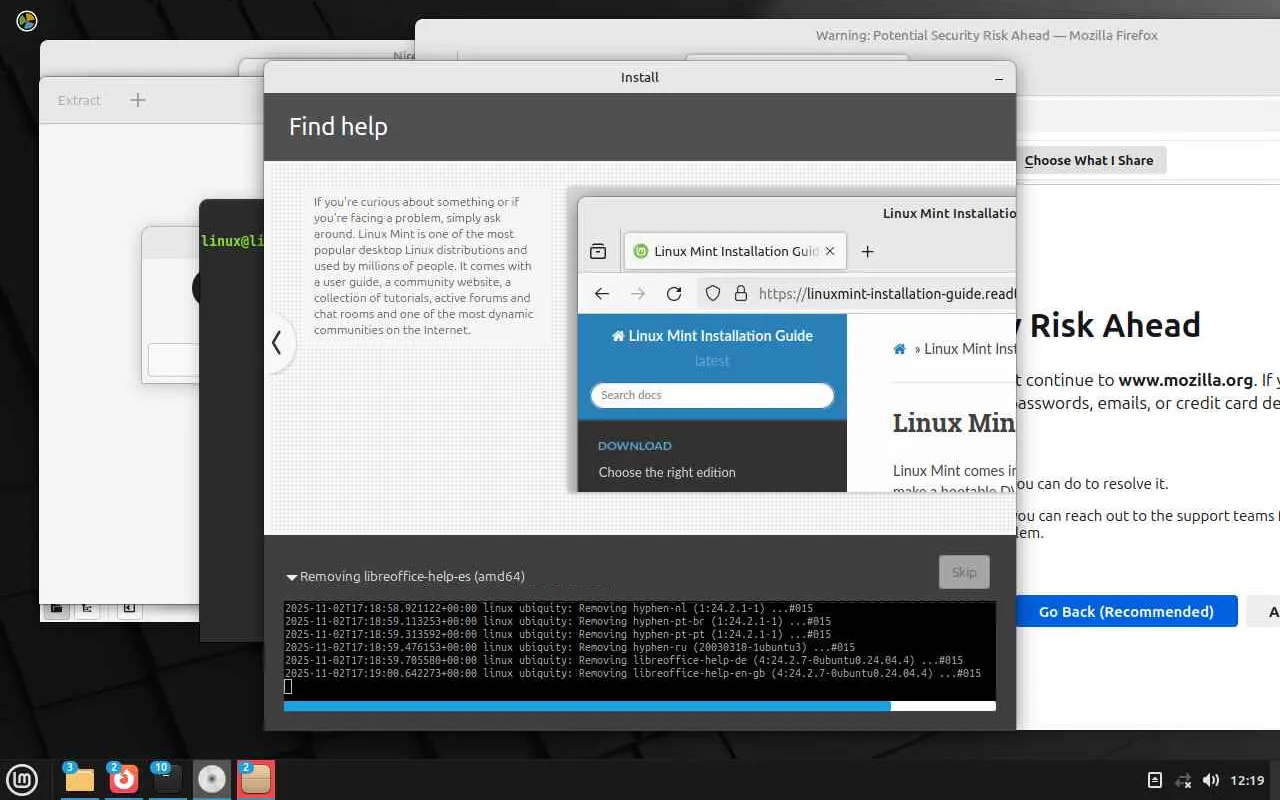Click the padlock icon in the slide's address bar
The height and width of the screenshot is (800, 1280).
click(741, 294)
